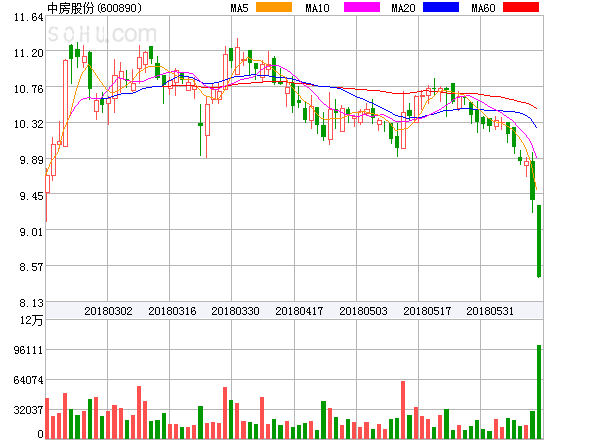Image resolution: width=600 pixels, height=440 pixels.
Task: Click the 20180302 date label
Action: (108, 311)
